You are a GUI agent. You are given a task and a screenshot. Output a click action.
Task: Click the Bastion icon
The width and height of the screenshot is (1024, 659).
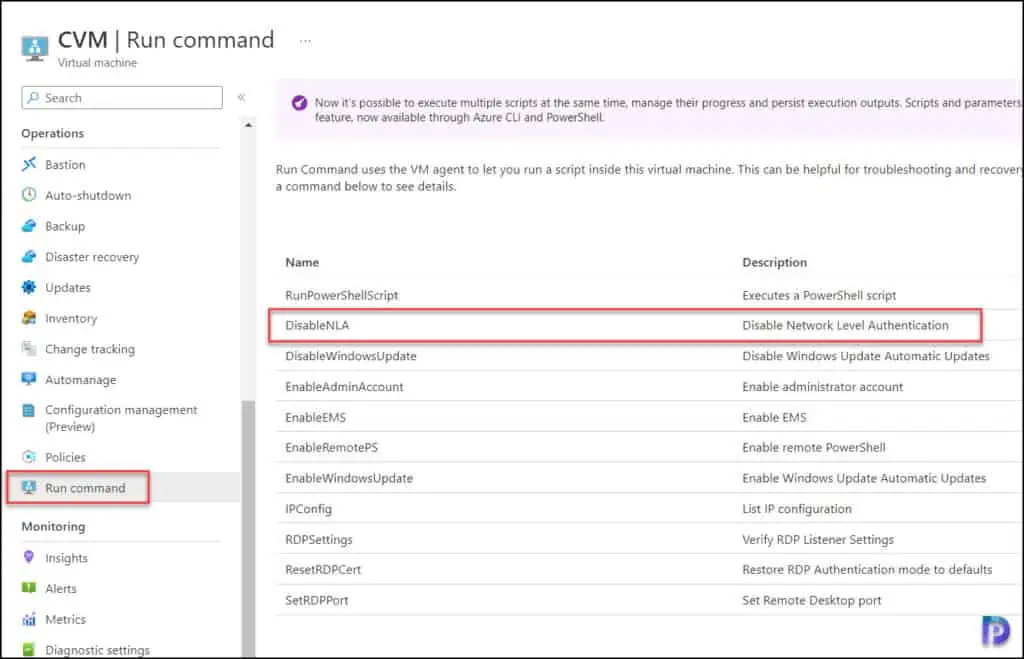pyautogui.click(x=29, y=164)
